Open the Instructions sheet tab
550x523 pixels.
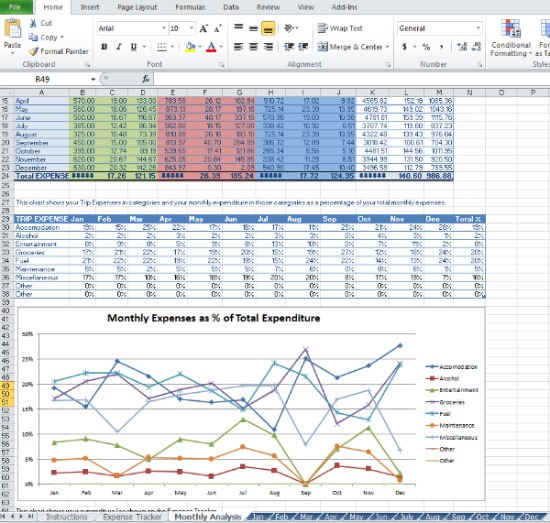point(67,517)
